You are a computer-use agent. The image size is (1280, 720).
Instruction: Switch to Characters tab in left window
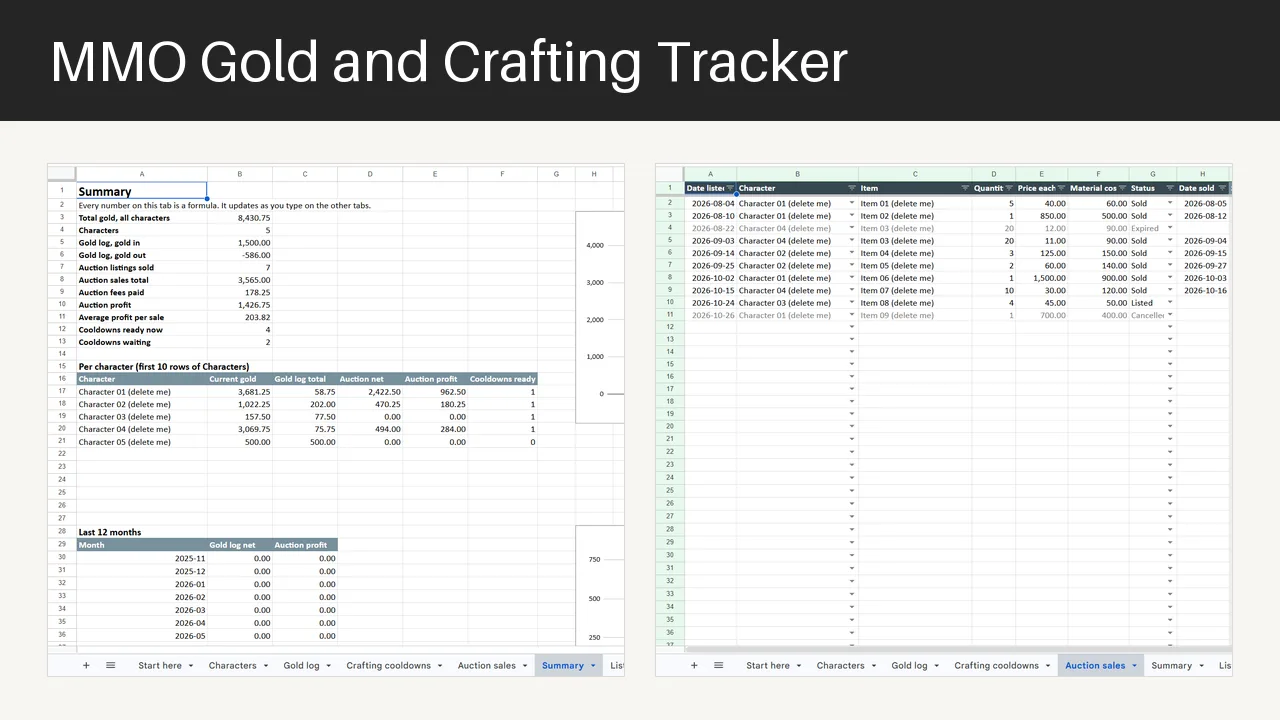click(x=232, y=666)
